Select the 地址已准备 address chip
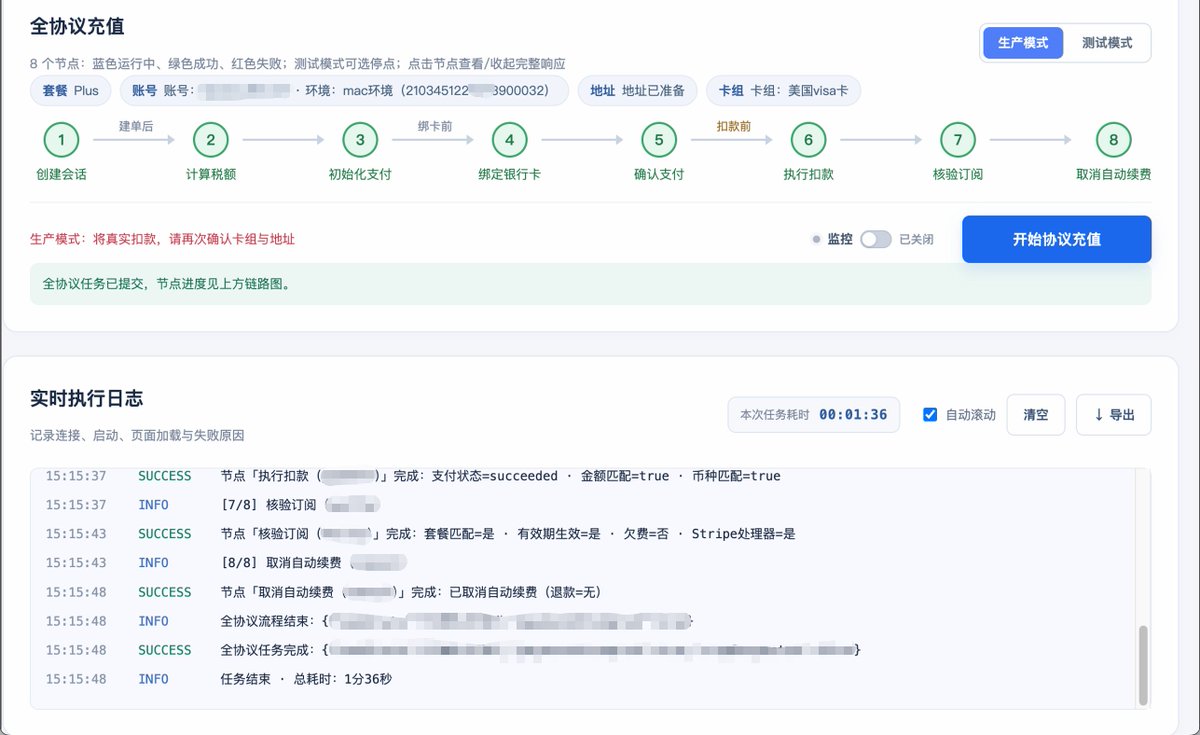1200x735 pixels. (637, 91)
